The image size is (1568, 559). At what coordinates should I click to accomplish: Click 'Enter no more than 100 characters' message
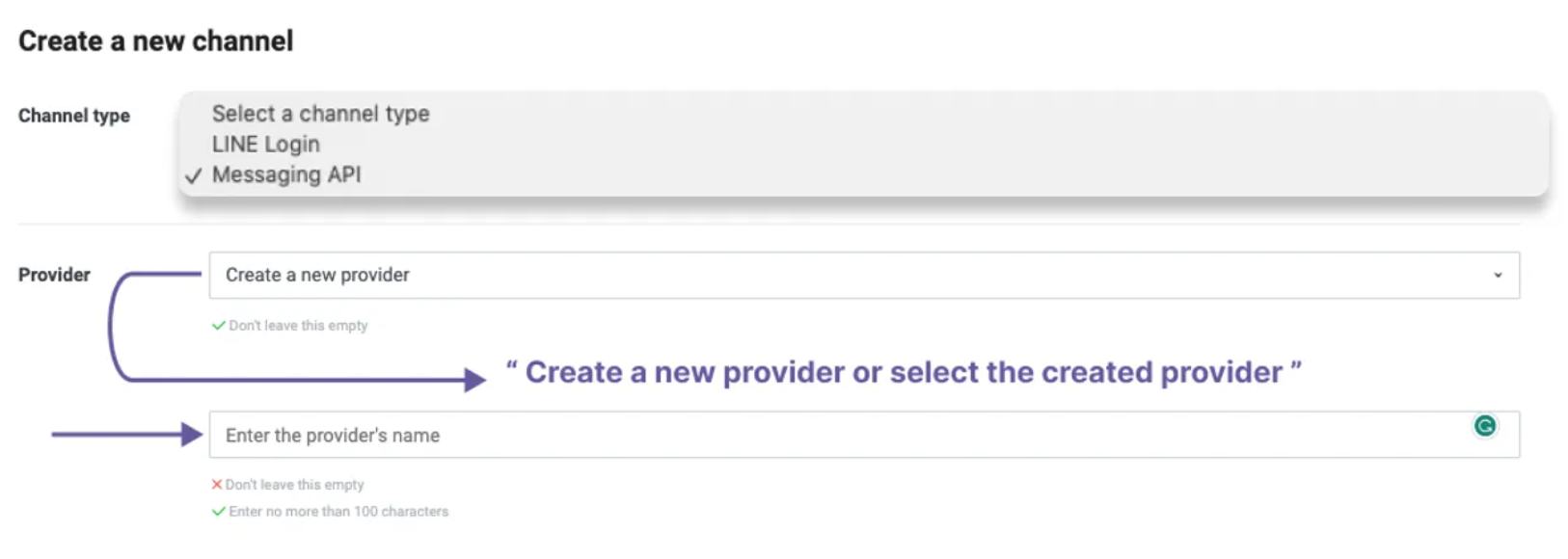pos(338,512)
